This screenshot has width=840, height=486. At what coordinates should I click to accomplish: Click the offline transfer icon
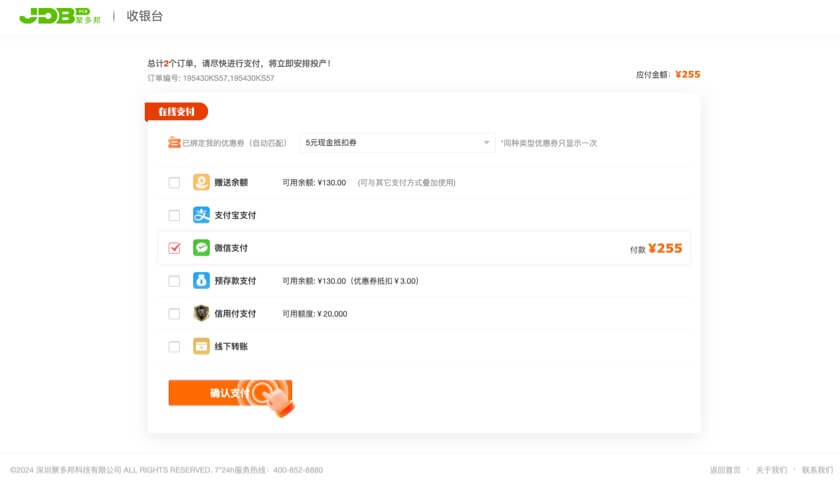tap(201, 346)
